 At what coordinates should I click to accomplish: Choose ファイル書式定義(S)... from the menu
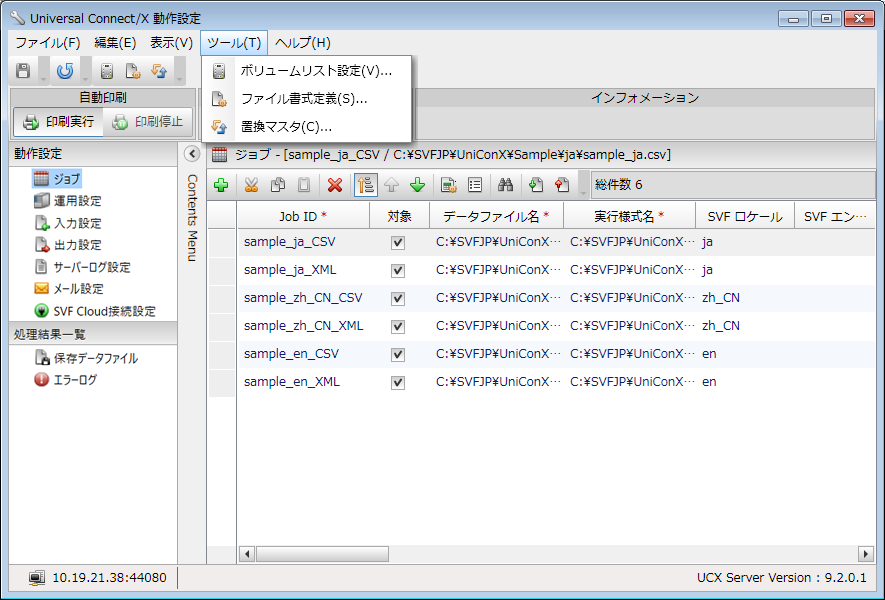coord(307,99)
